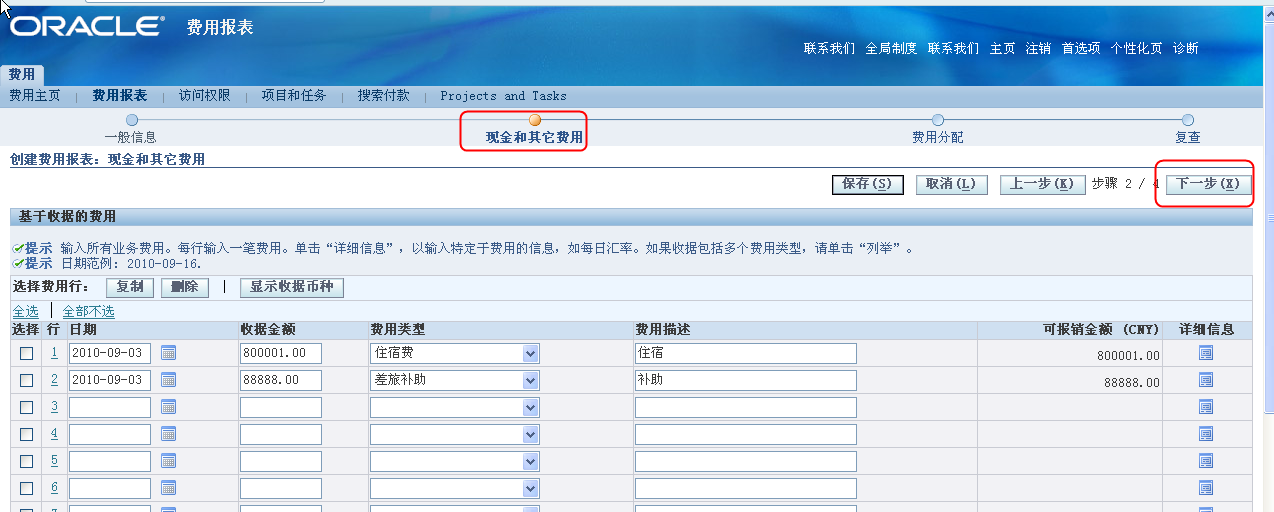Tick the checkbox for row 3
Viewport: 1274px width, 512px height.
(27, 407)
